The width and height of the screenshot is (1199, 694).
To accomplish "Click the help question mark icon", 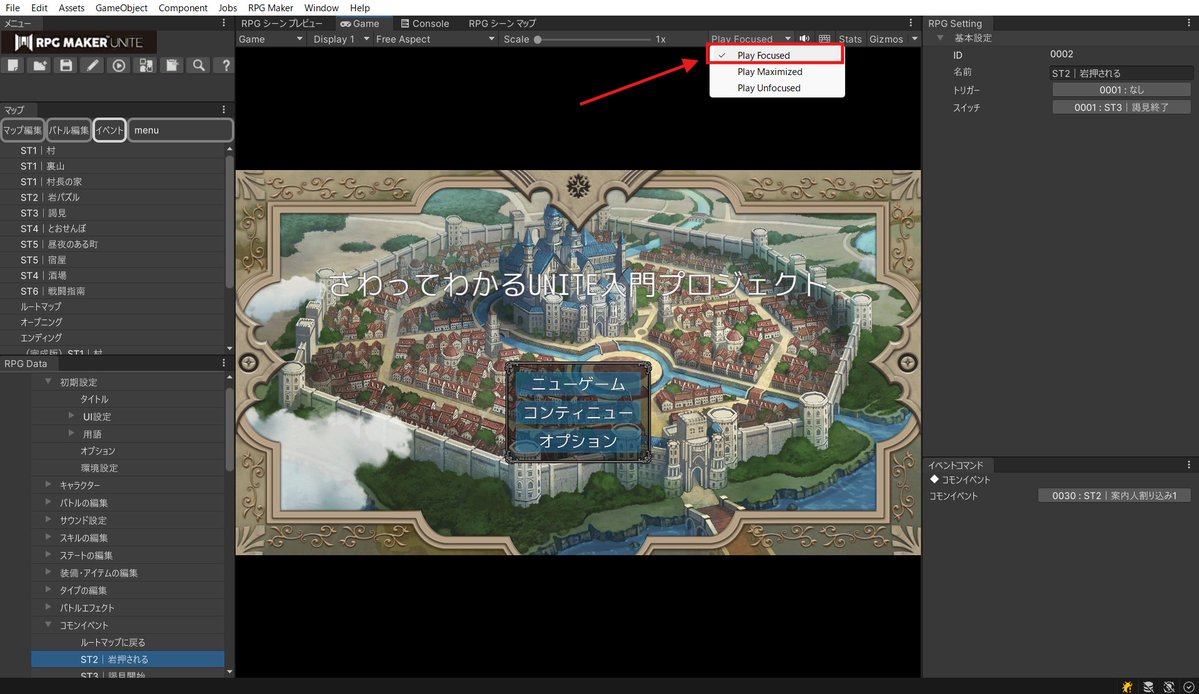I will pyautogui.click(x=226, y=65).
